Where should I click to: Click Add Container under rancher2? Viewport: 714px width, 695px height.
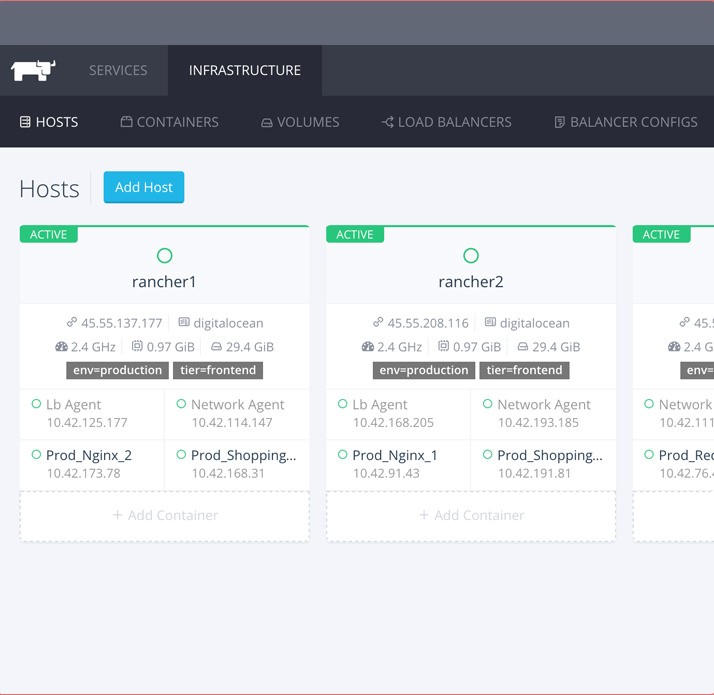471,515
